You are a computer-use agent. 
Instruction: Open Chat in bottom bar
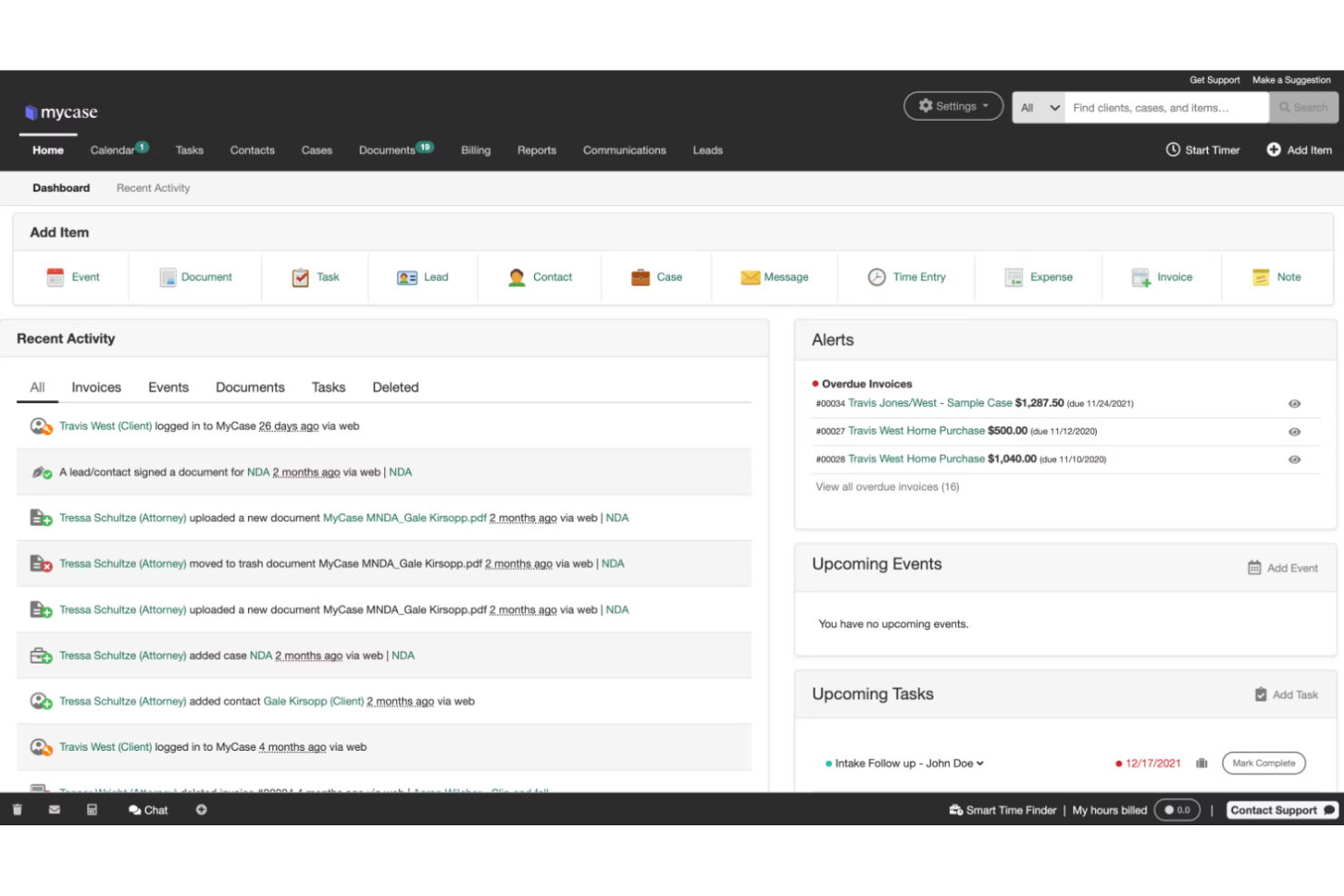148,810
